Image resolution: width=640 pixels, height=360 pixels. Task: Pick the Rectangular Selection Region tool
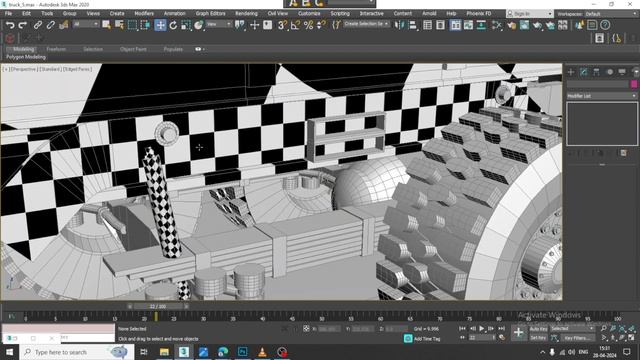point(132,25)
